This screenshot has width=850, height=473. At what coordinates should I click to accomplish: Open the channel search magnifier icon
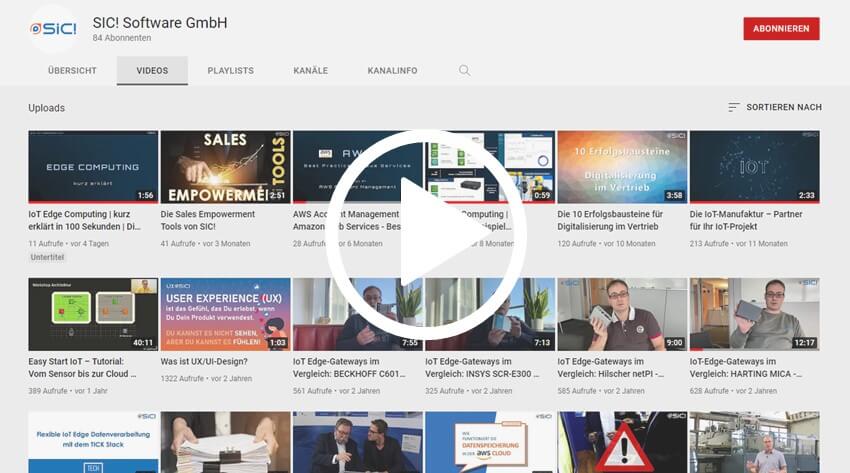click(x=464, y=70)
